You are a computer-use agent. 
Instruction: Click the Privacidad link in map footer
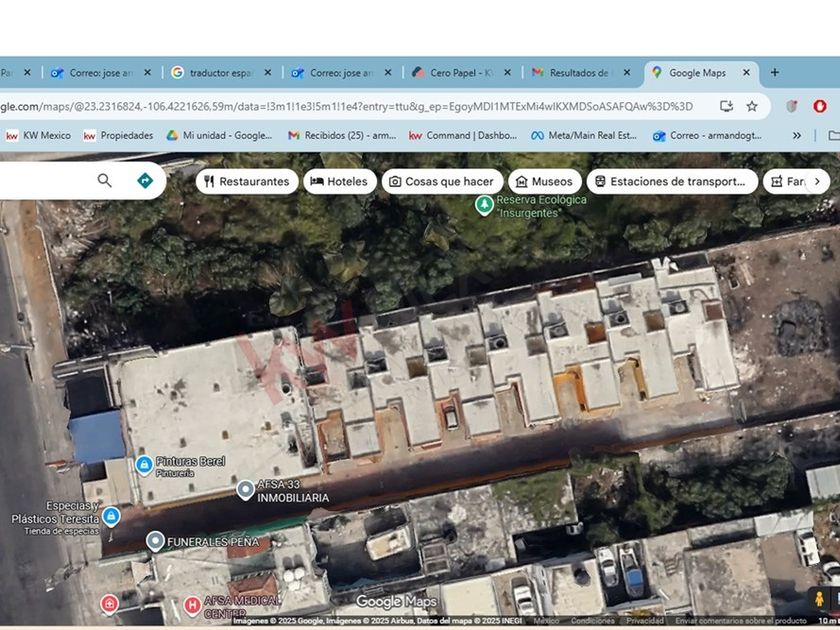(x=644, y=621)
